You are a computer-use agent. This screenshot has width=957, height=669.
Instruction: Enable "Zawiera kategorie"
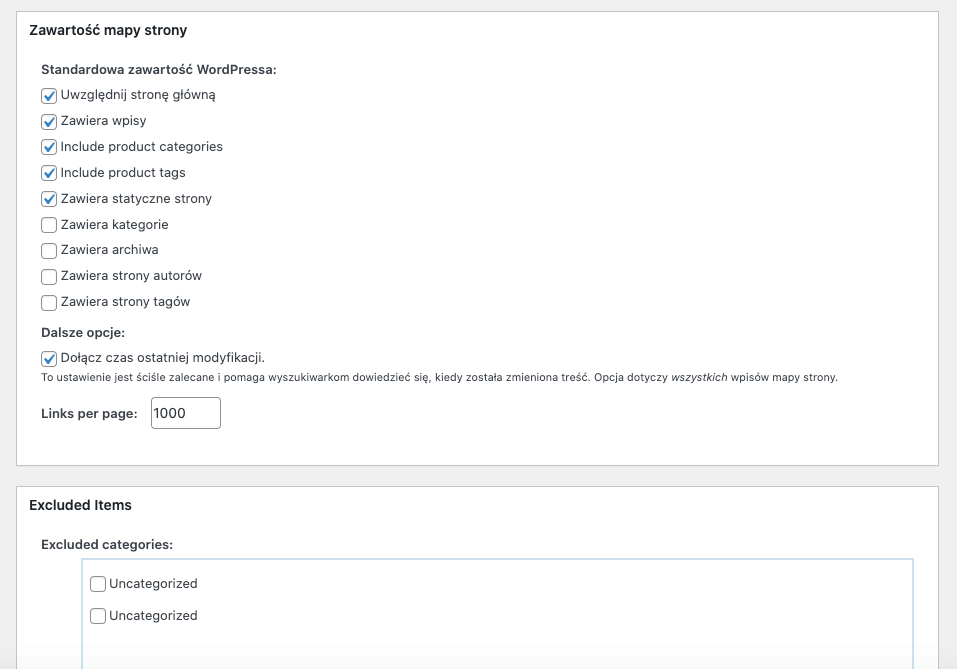tap(49, 225)
